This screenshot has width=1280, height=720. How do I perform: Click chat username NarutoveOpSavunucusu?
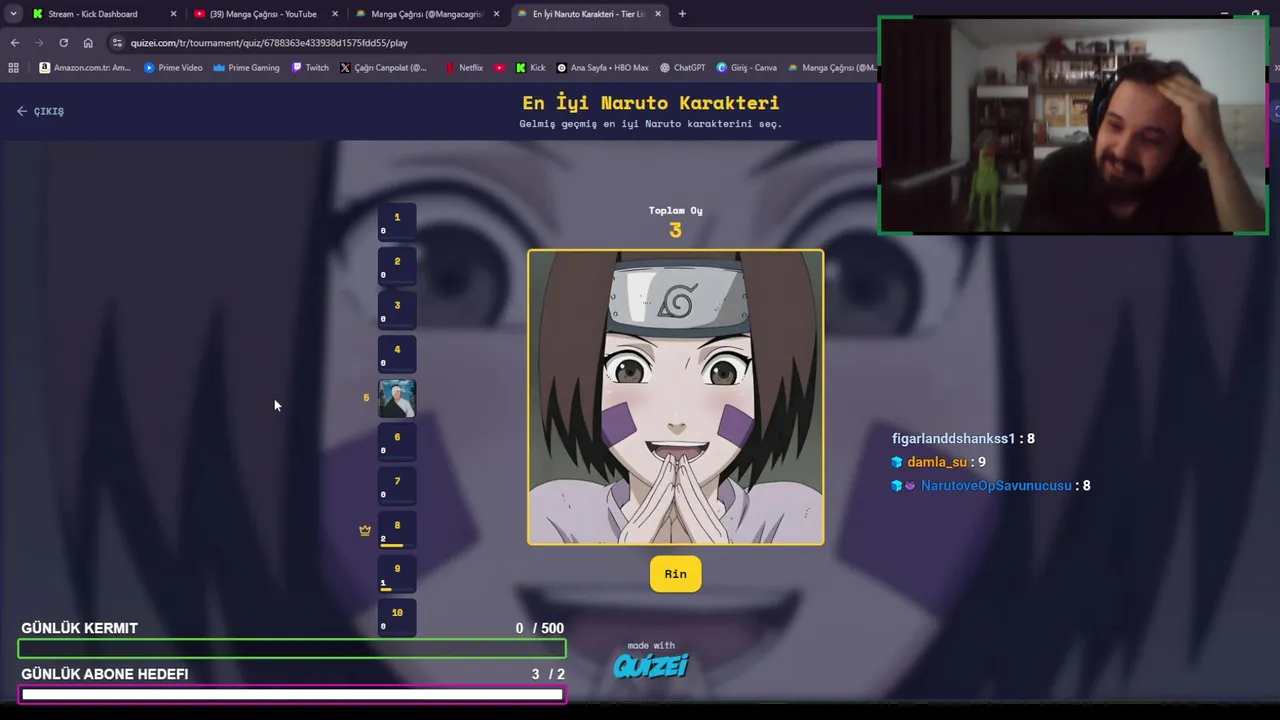pyautogui.click(x=996, y=485)
